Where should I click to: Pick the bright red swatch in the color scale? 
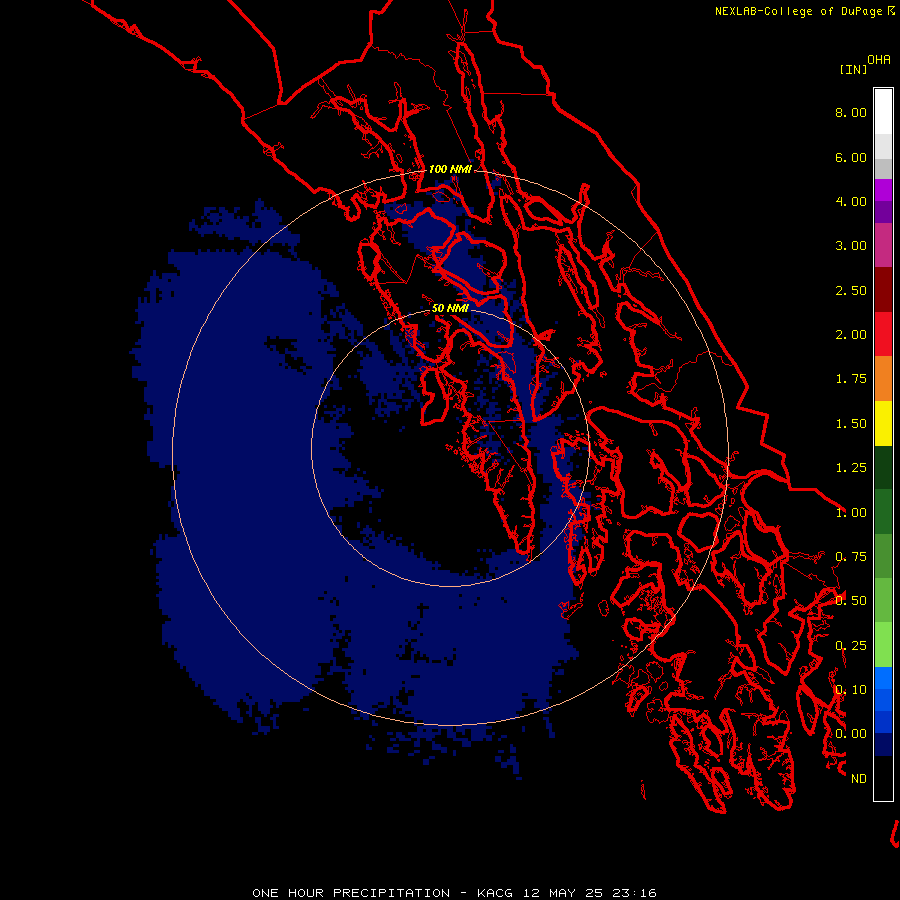click(x=883, y=334)
